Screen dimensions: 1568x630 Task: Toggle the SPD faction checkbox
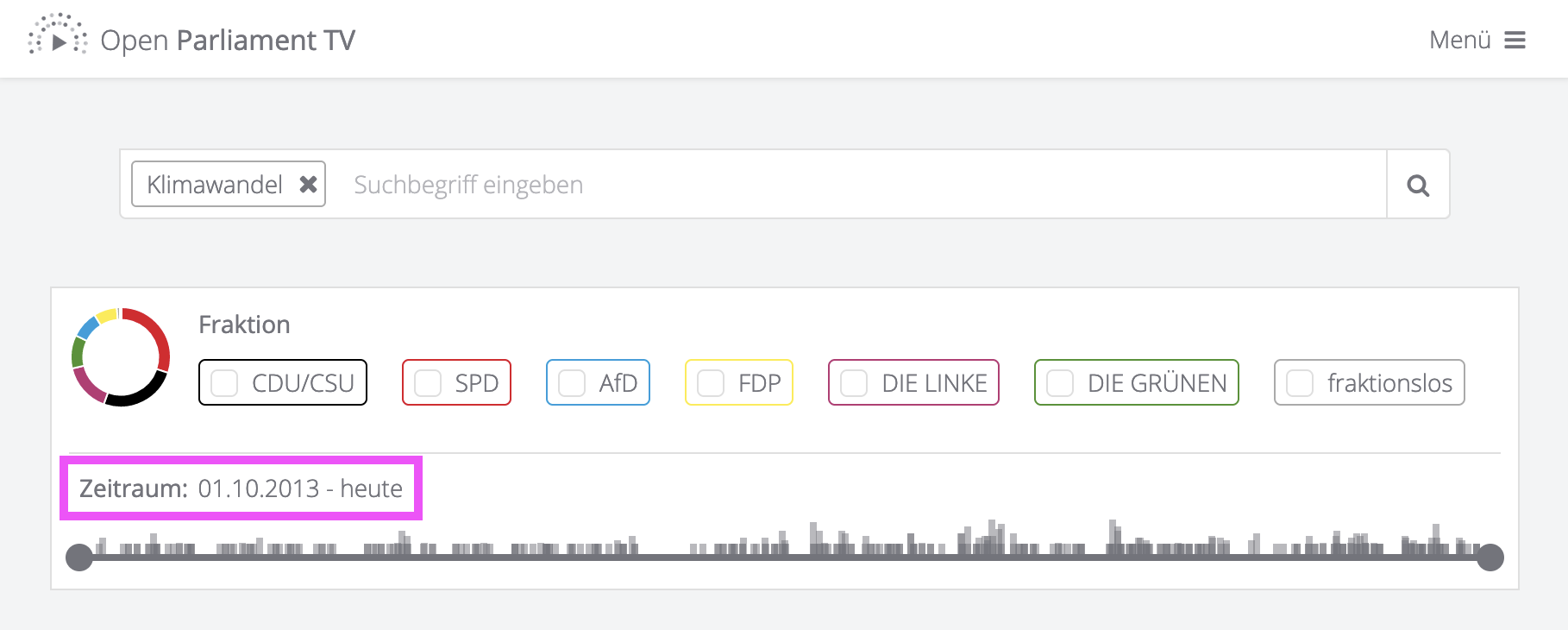click(428, 383)
